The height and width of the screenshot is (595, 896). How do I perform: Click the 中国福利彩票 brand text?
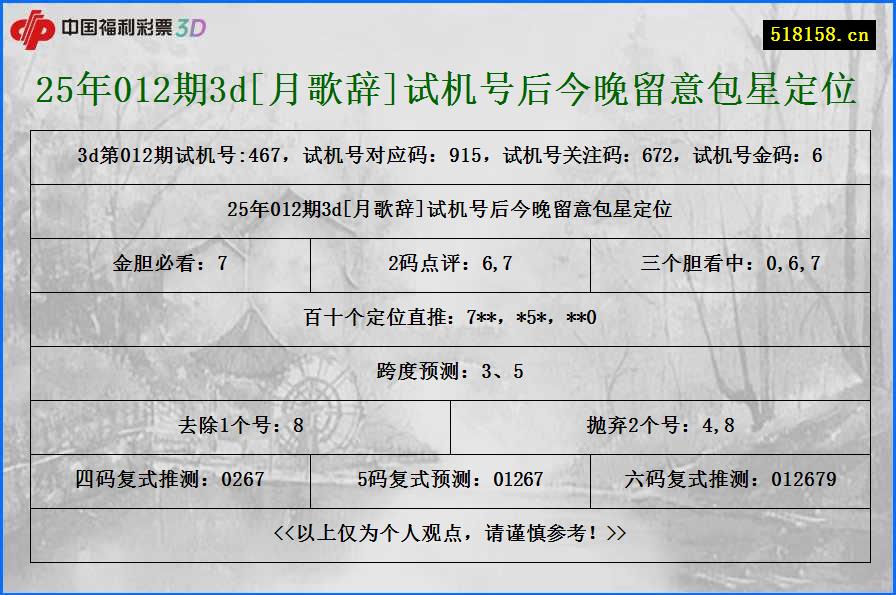125,29
